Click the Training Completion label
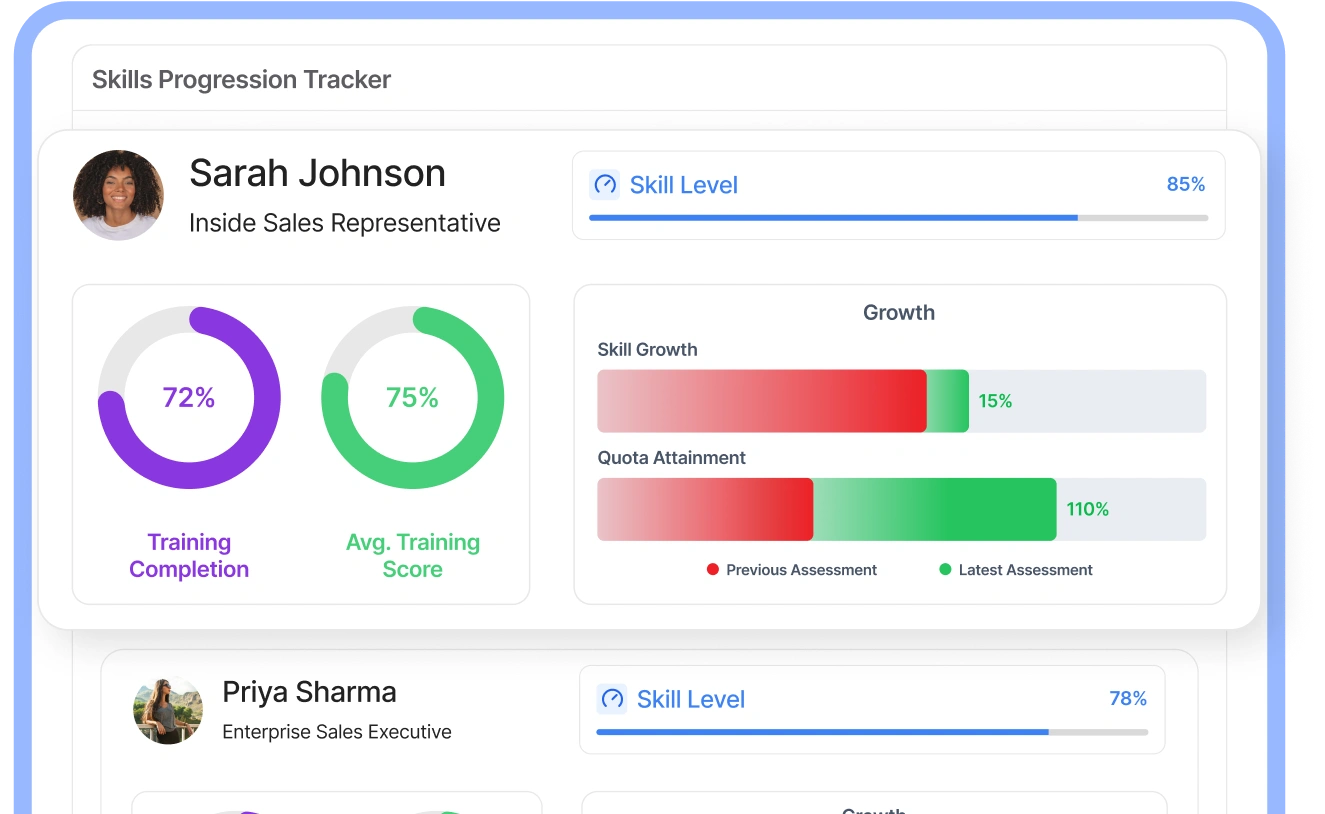Viewport: 1325px width, 814px height. [x=189, y=556]
